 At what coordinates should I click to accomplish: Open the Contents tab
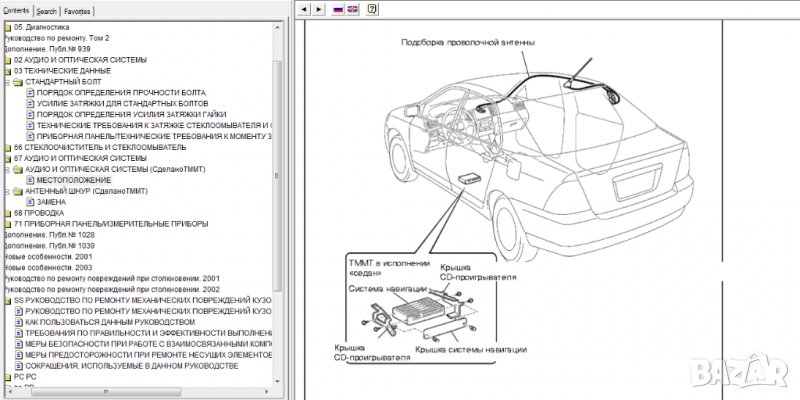pyautogui.click(x=17, y=10)
